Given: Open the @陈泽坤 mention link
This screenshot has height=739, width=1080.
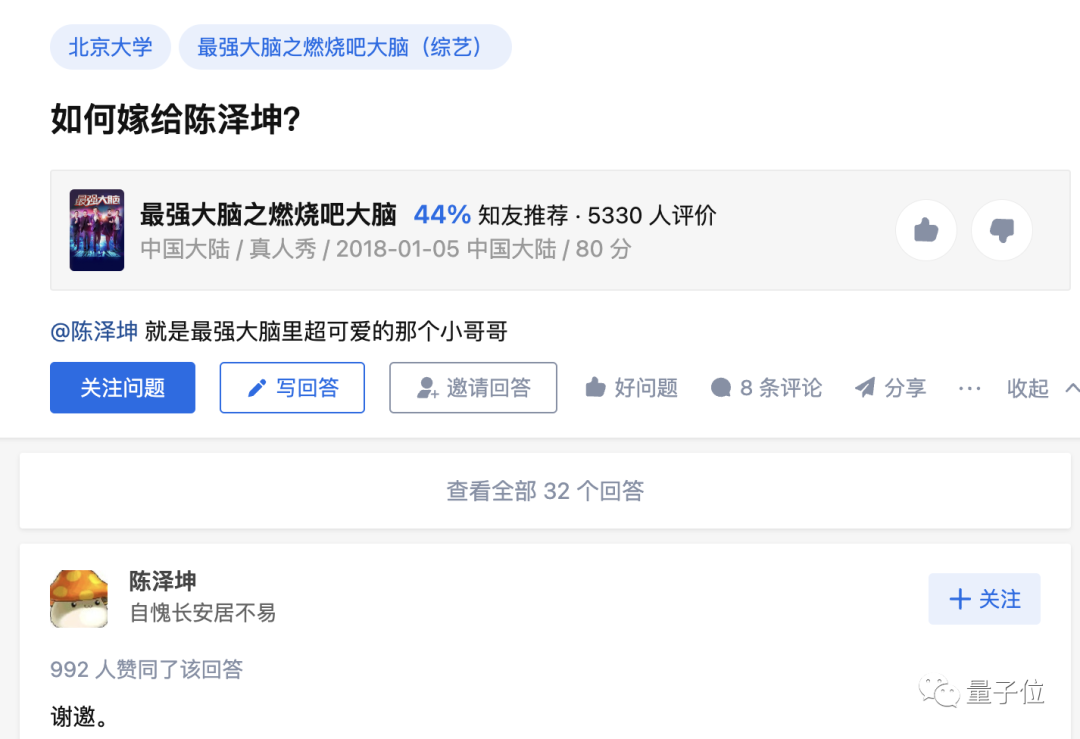Looking at the screenshot, I should pos(94,331).
